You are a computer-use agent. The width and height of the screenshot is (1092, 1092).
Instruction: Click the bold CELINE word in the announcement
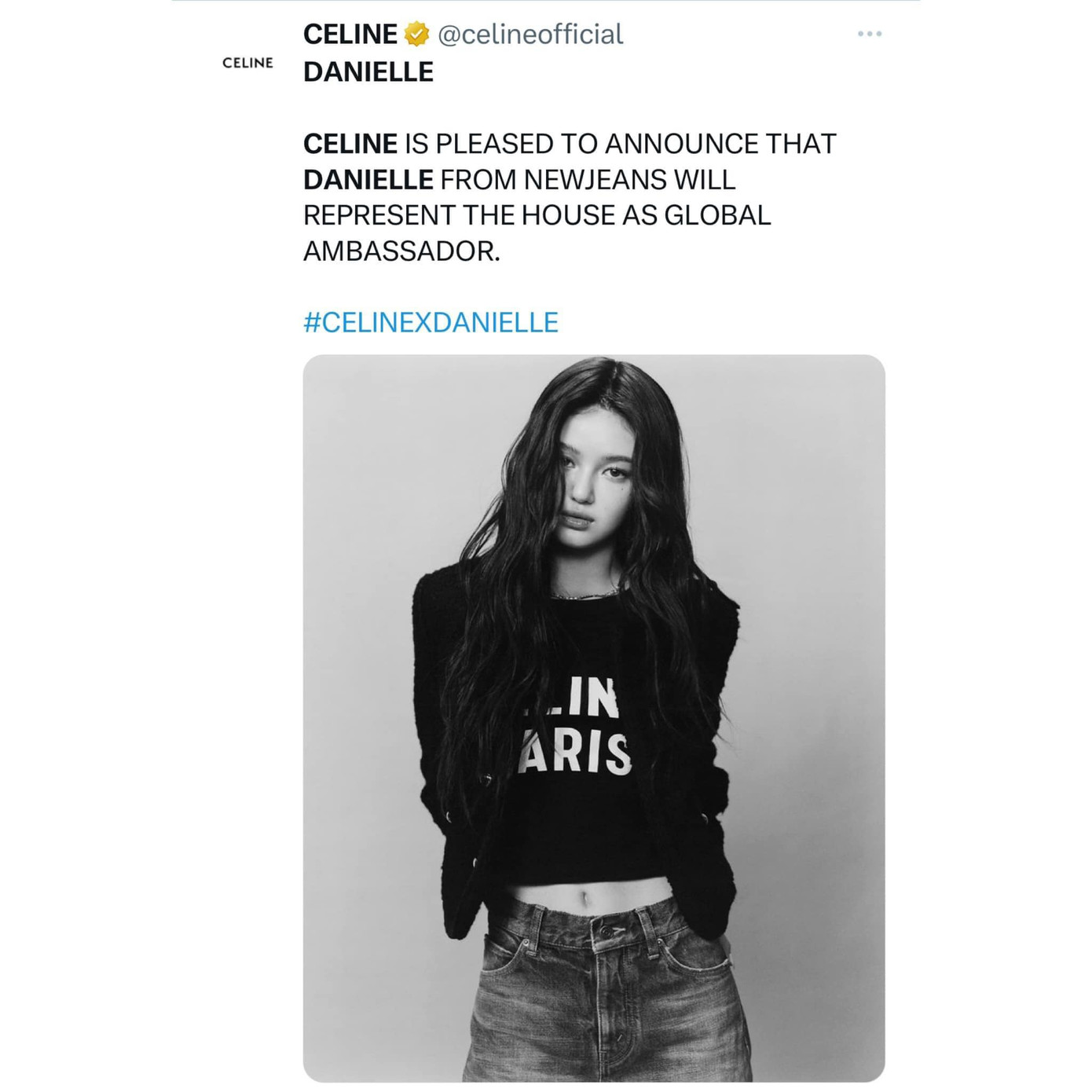click(x=350, y=144)
